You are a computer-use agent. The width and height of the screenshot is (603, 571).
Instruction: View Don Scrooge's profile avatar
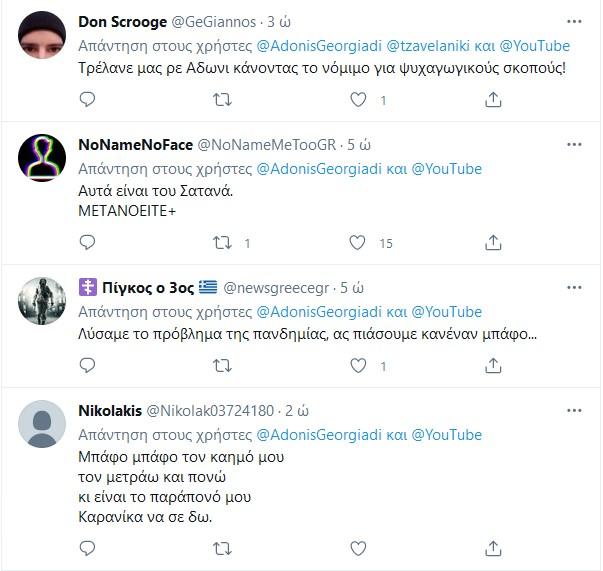point(43,38)
